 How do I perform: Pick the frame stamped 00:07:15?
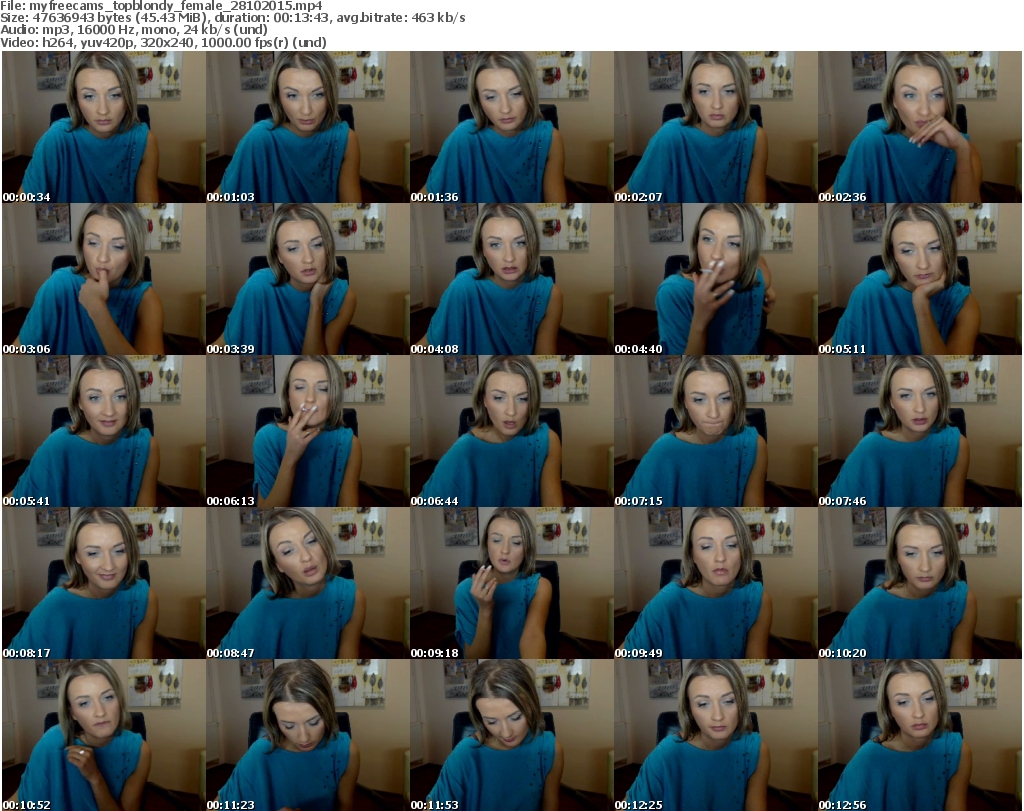(x=716, y=432)
